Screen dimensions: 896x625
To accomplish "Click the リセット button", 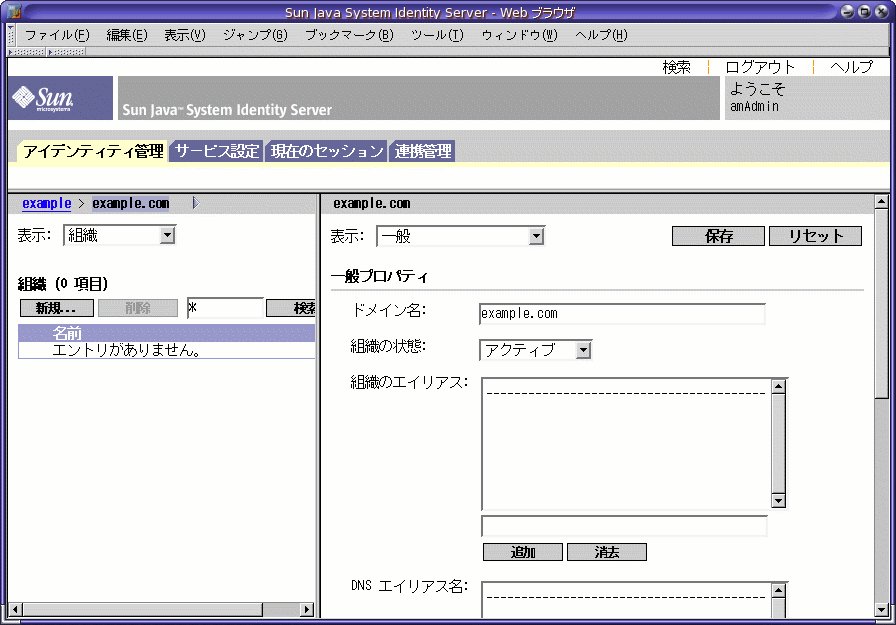I will coord(815,236).
